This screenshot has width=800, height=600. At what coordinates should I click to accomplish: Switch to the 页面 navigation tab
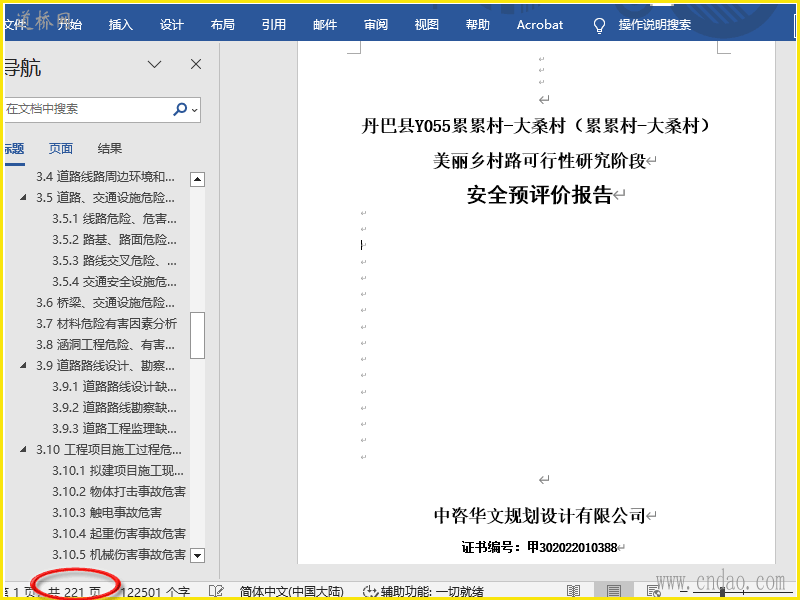61,148
